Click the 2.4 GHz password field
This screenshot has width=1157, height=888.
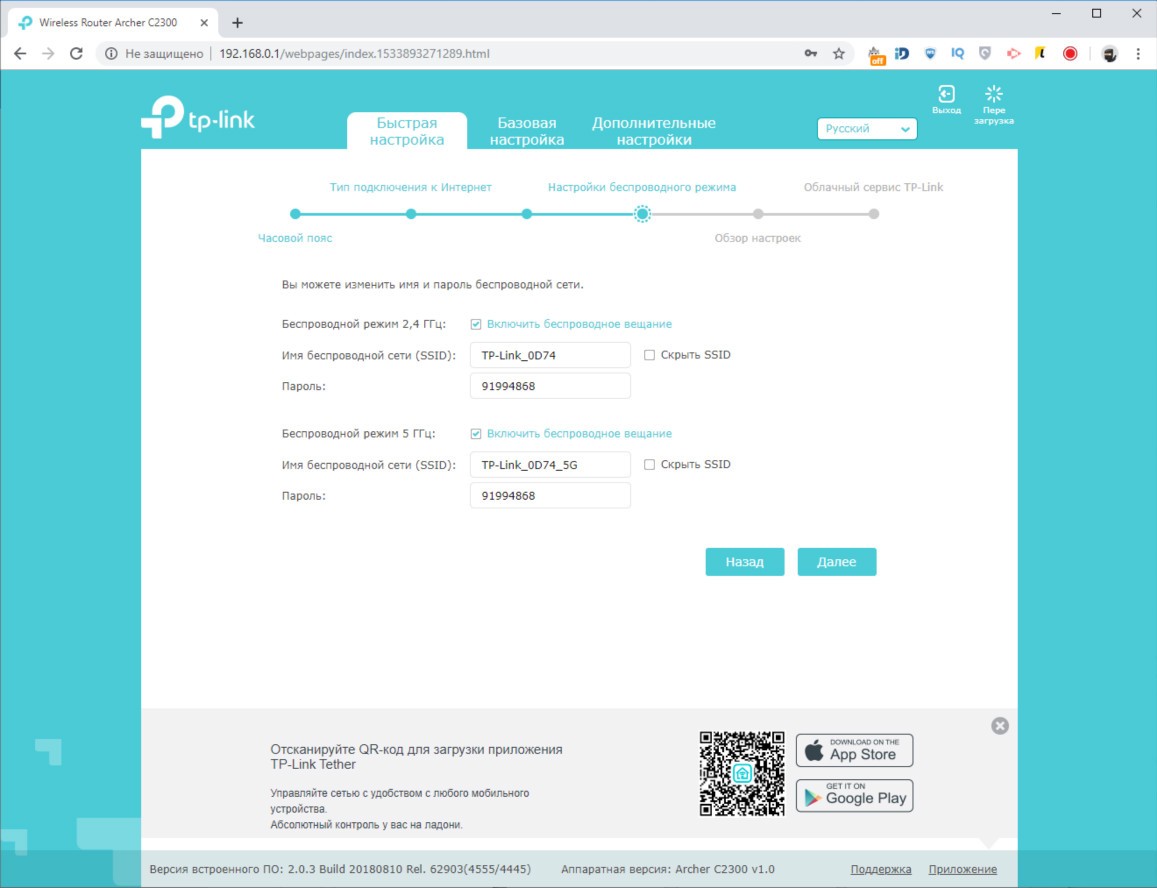550,386
